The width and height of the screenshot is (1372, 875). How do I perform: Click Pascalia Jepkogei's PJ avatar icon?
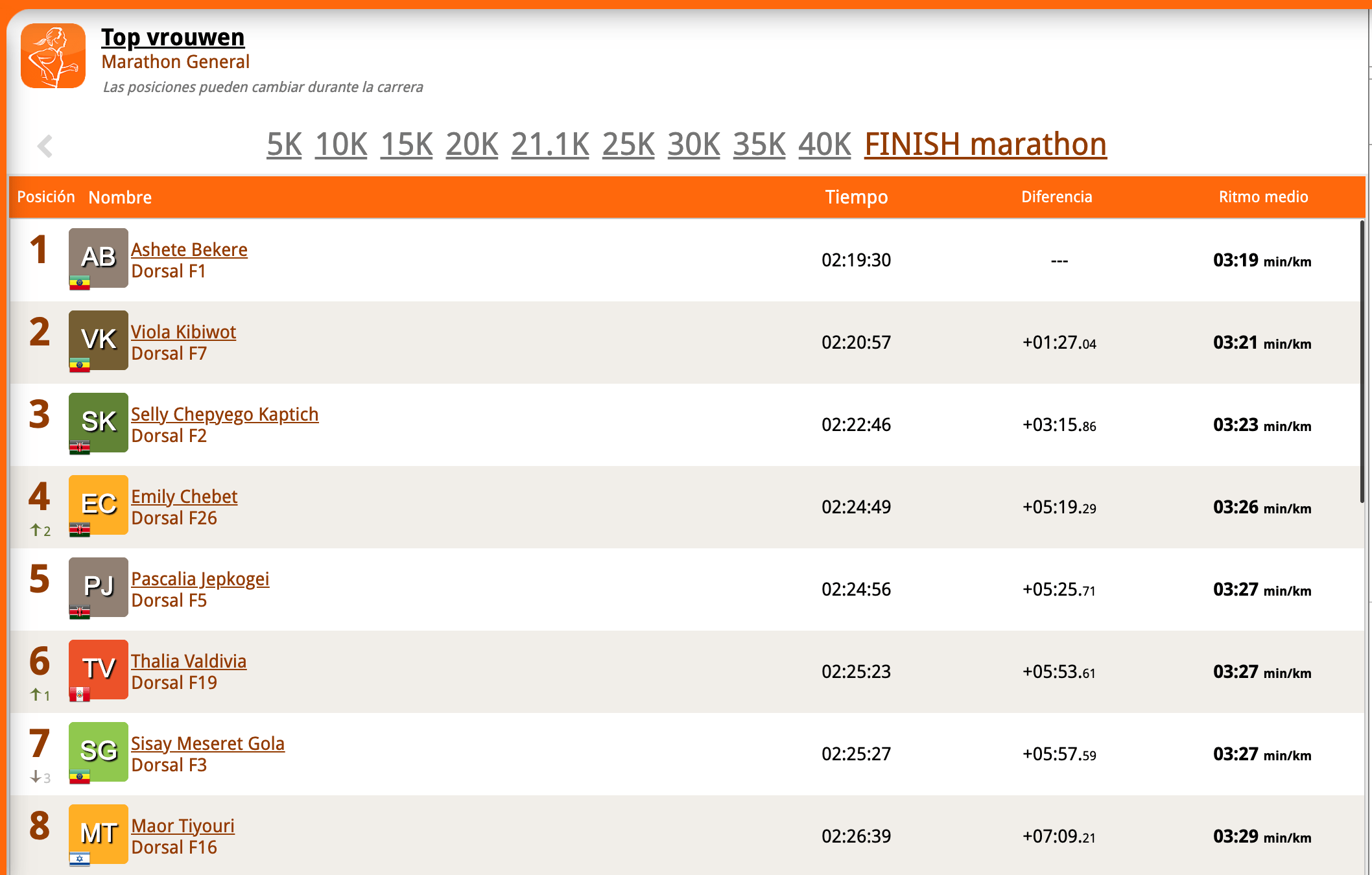99,587
